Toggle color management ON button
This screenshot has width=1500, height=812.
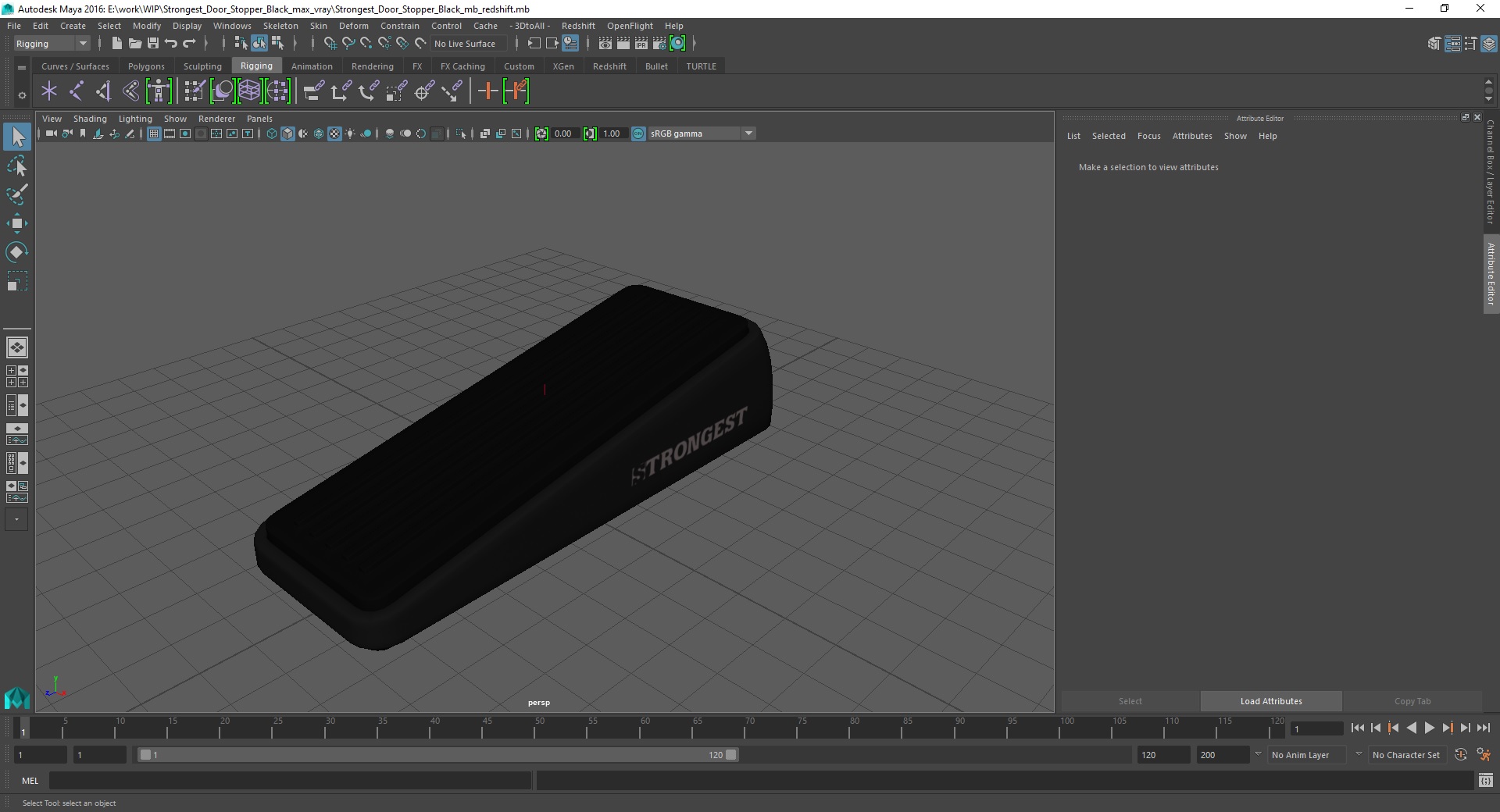click(638, 134)
